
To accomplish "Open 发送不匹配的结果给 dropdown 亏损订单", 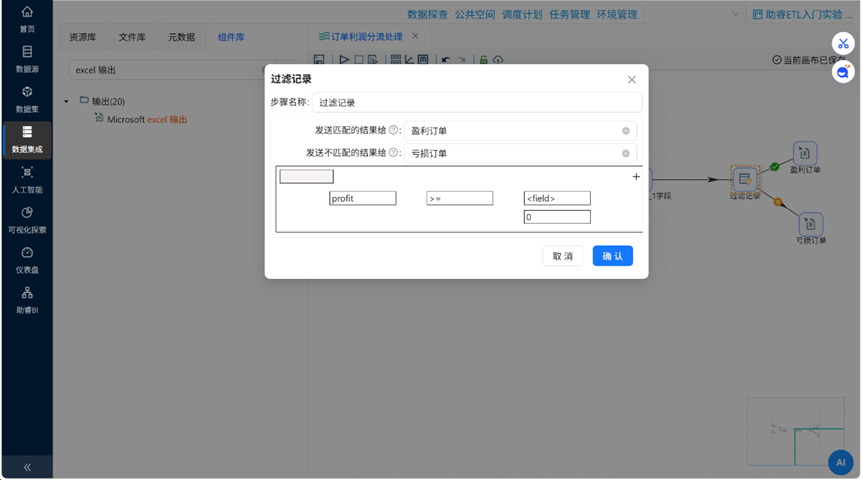I will (520, 153).
